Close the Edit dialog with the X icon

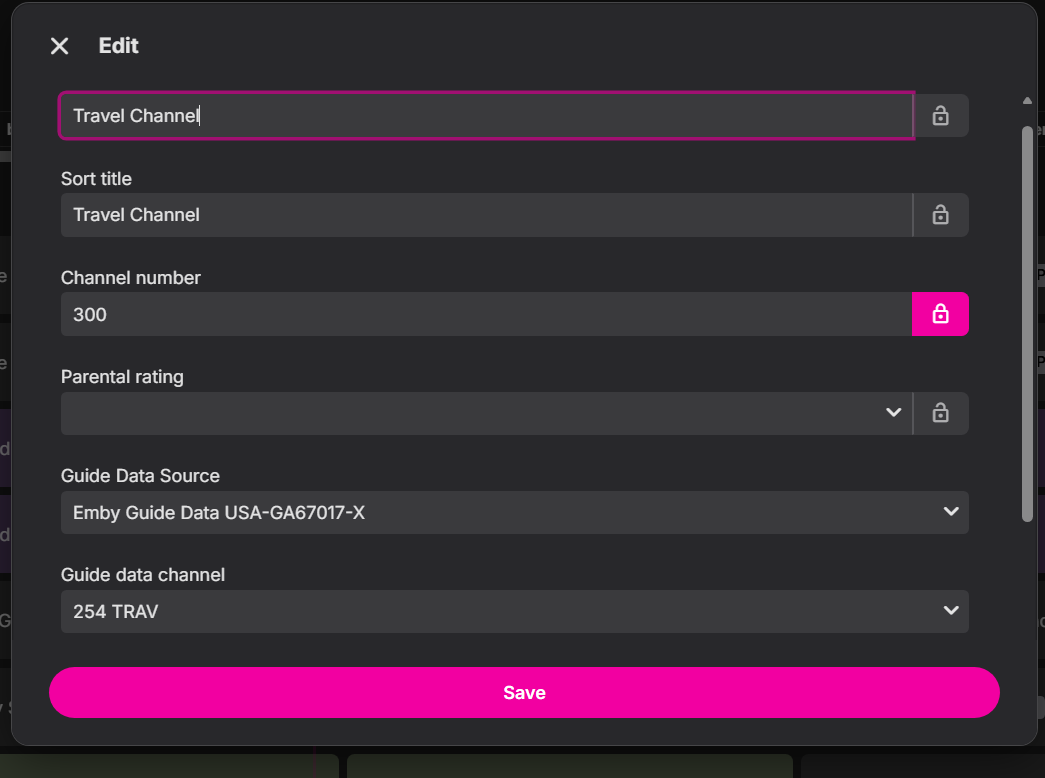pyautogui.click(x=60, y=46)
